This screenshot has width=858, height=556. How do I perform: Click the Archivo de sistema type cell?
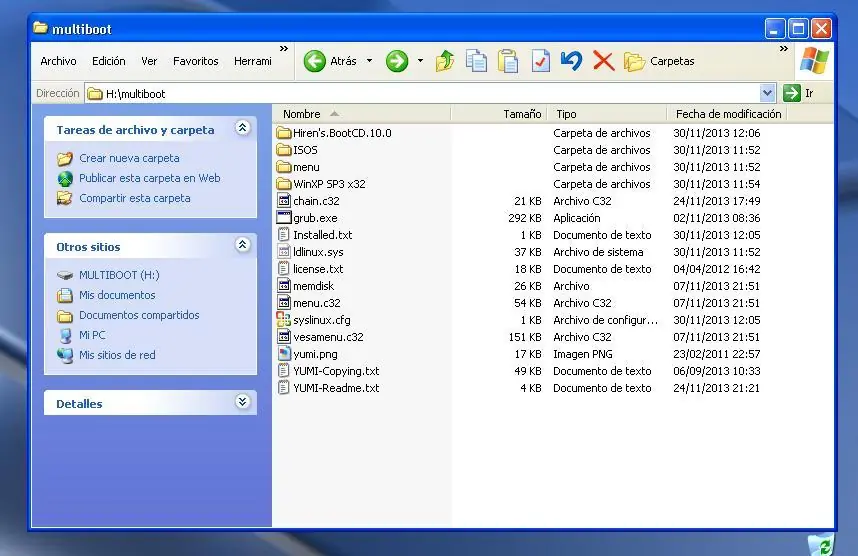click(x=598, y=252)
